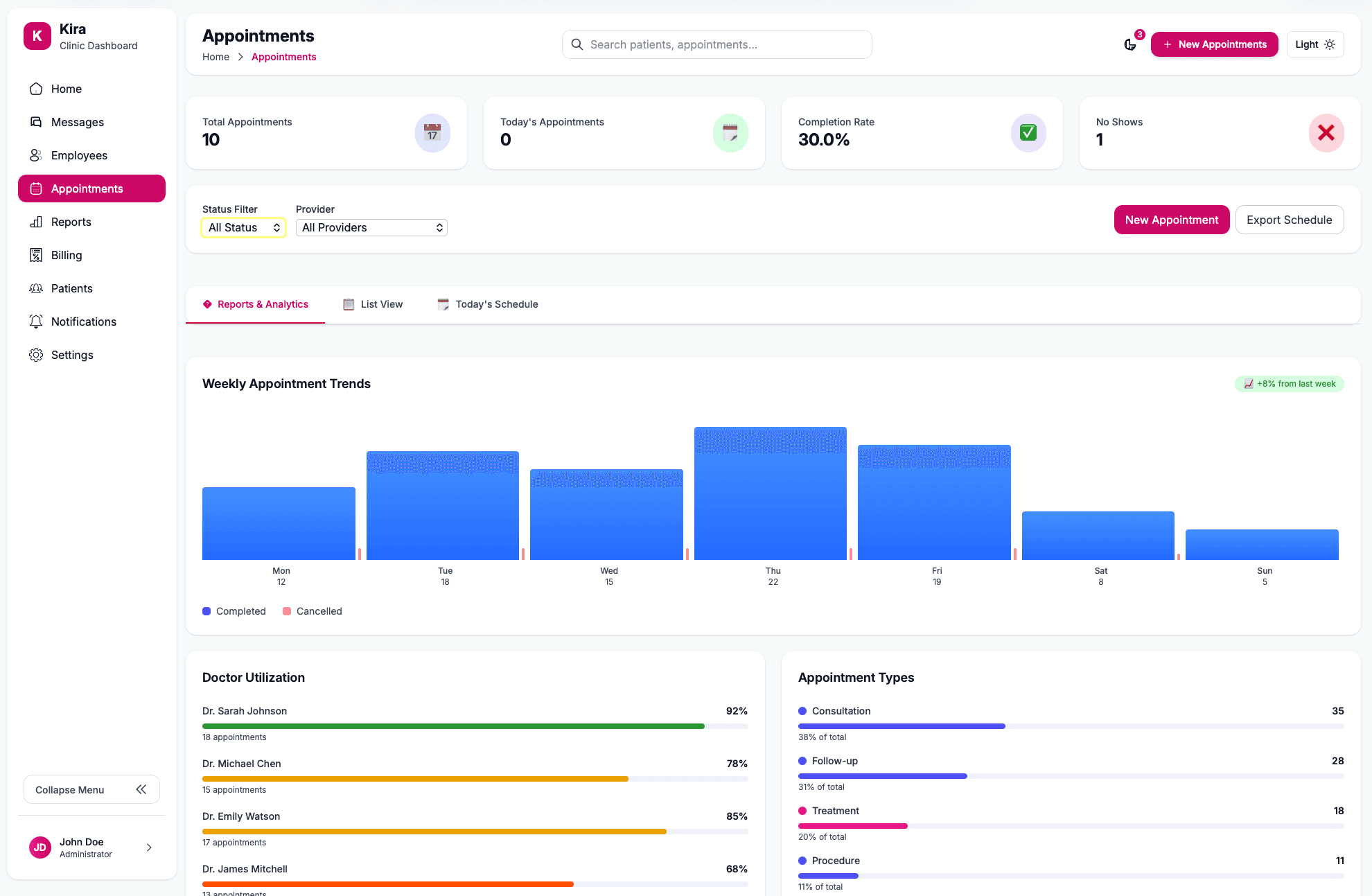
Task: Click the patient search field
Action: click(x=717, y=44)
